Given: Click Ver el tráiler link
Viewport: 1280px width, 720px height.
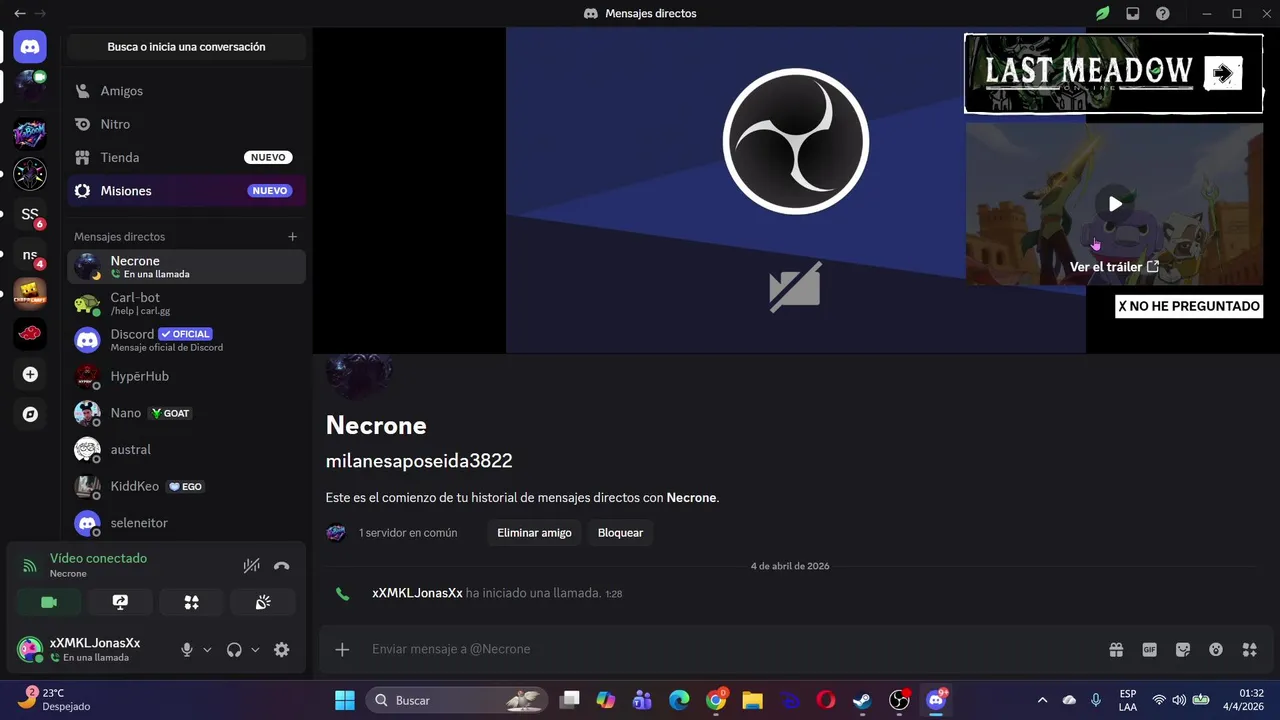Looking at the screenshot, I should tap(1114, 267).
